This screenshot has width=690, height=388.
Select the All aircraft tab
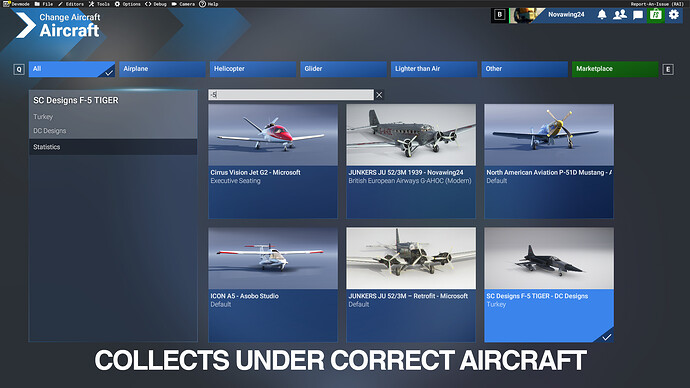coord(72,69)
